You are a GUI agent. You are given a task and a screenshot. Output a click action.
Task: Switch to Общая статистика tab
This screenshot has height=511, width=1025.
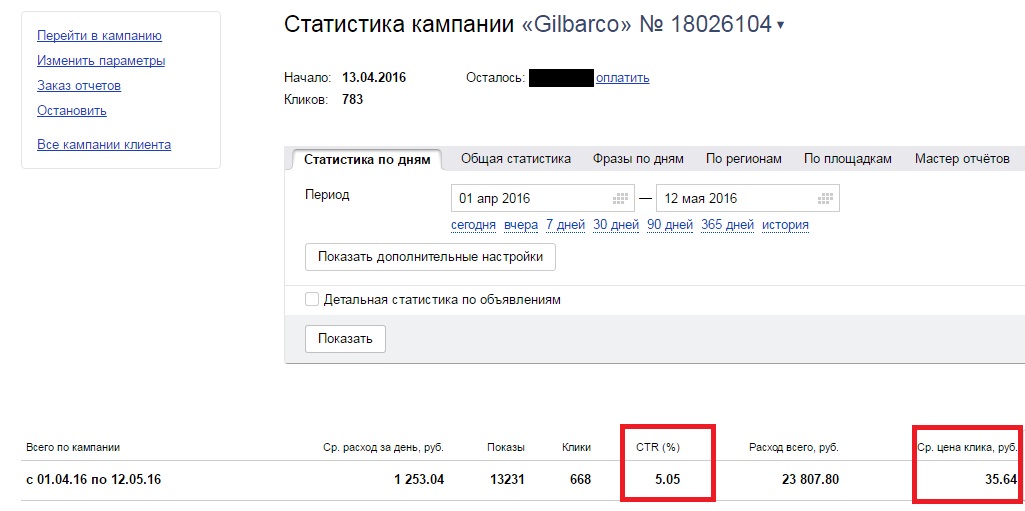click(x=516, y=159)
